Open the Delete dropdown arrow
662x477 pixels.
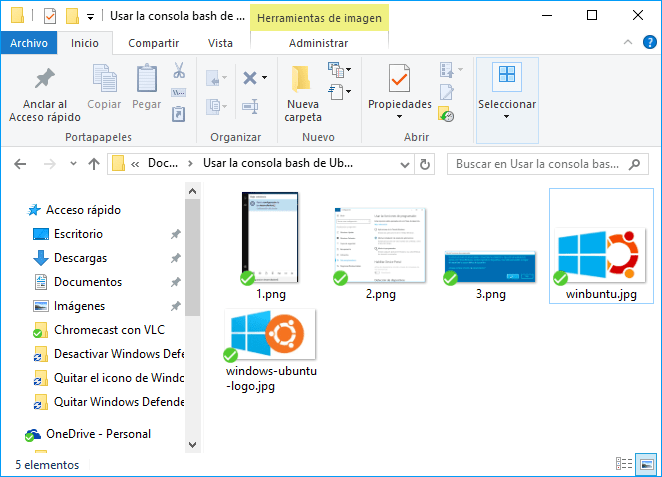pyautogui.click(x=264, y=77)
